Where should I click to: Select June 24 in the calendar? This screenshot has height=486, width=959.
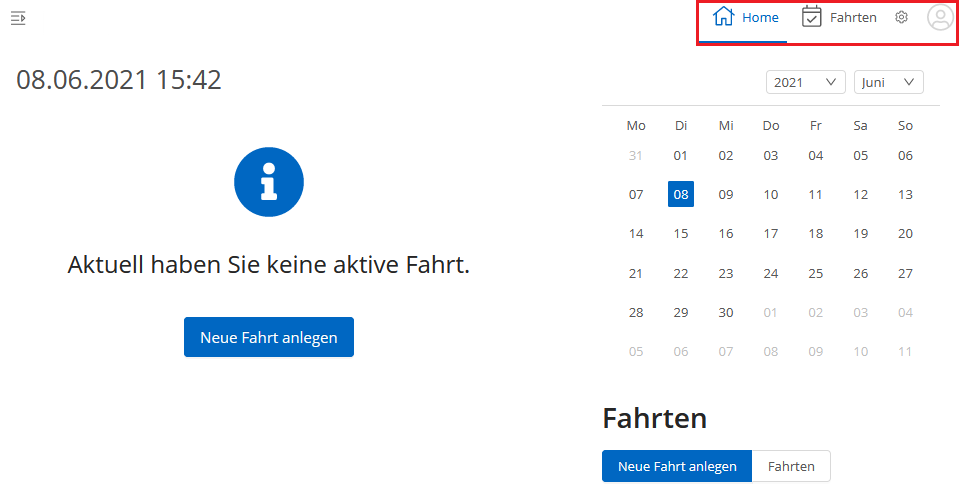[x=771, y=273]
